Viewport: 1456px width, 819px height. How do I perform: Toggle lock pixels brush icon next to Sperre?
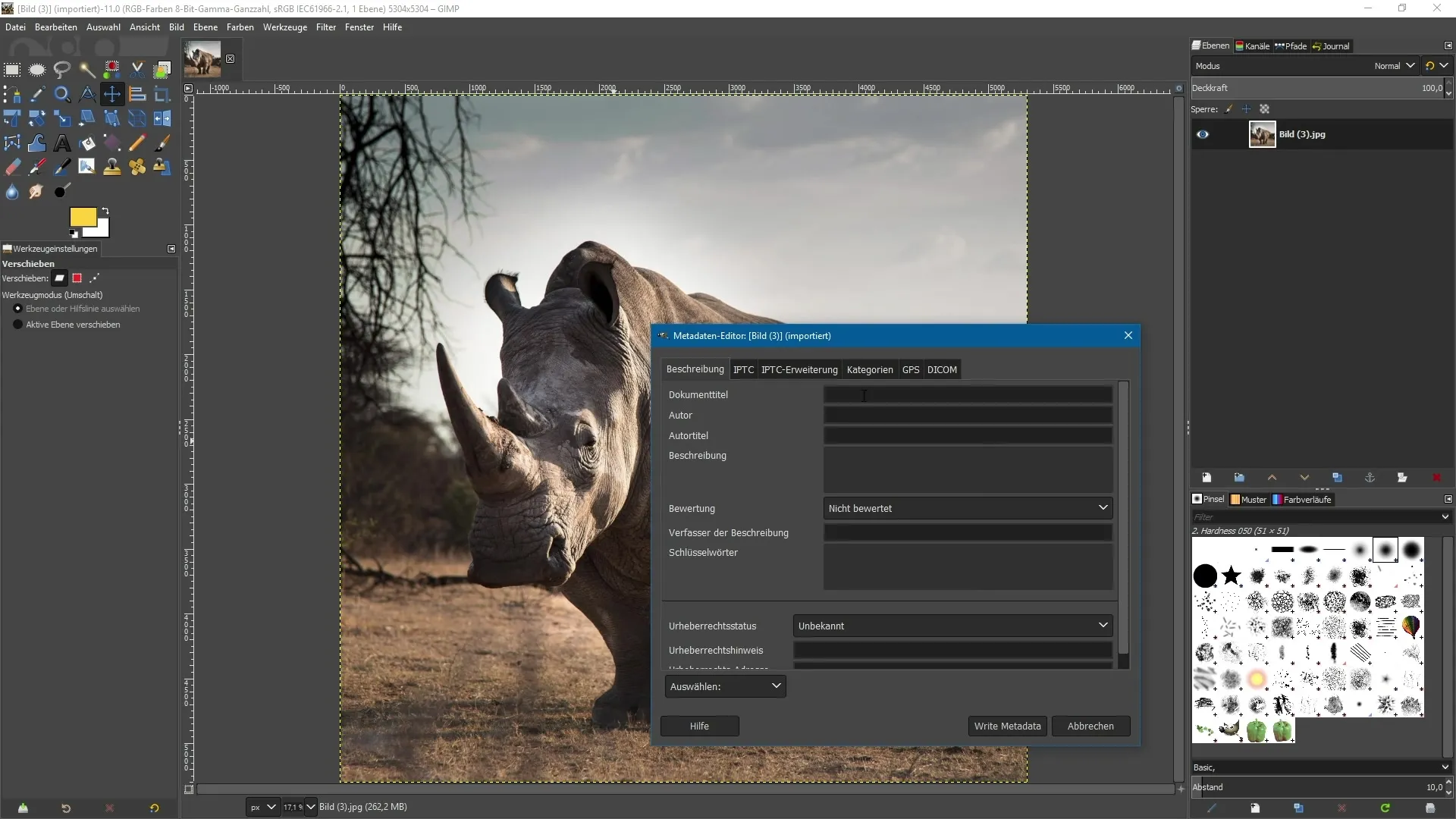click(1228, 109)
